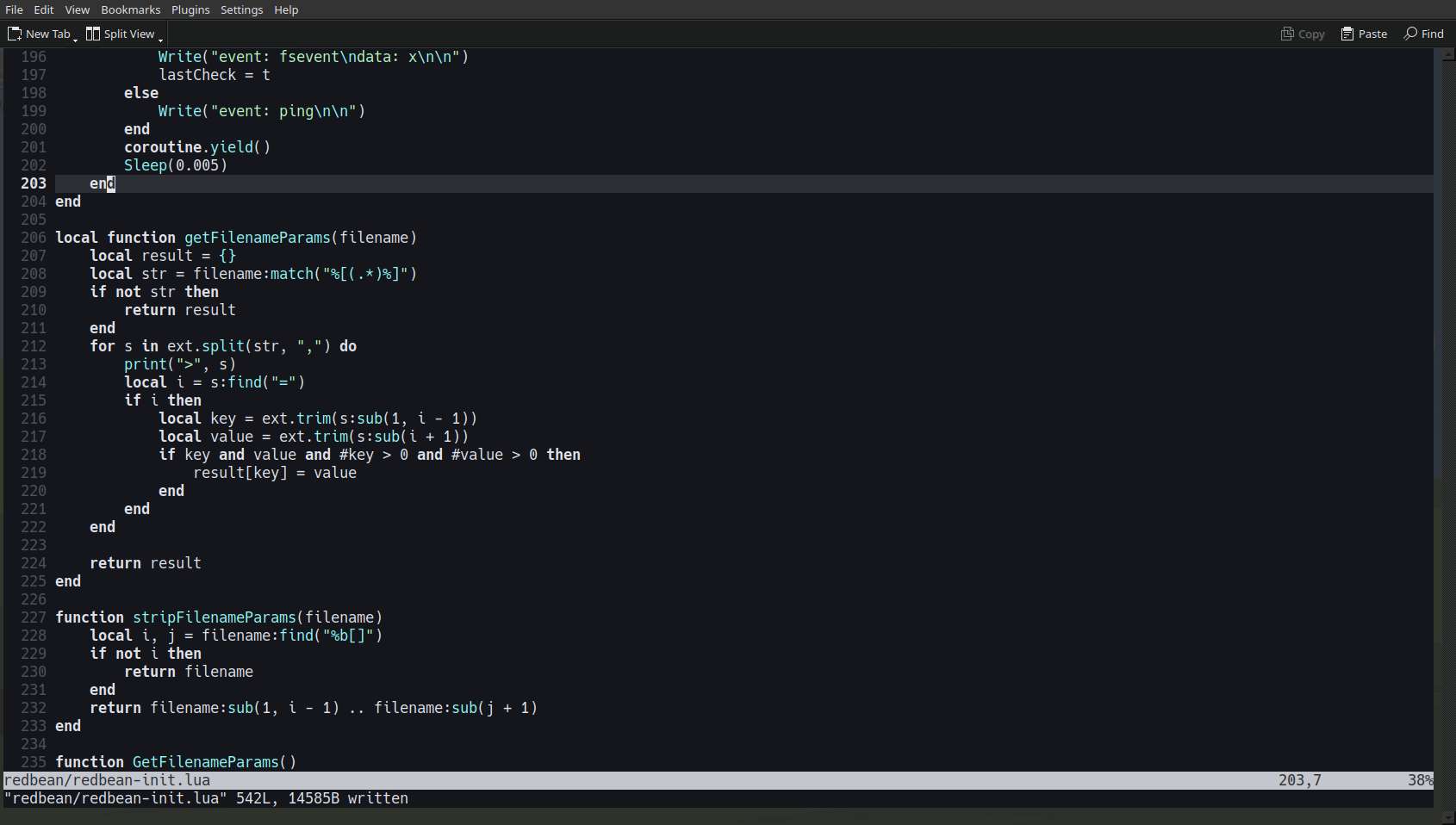Click 'if i then' on line 215
The width and height of the screenshot is (1456, 825).
coord(163,400)
